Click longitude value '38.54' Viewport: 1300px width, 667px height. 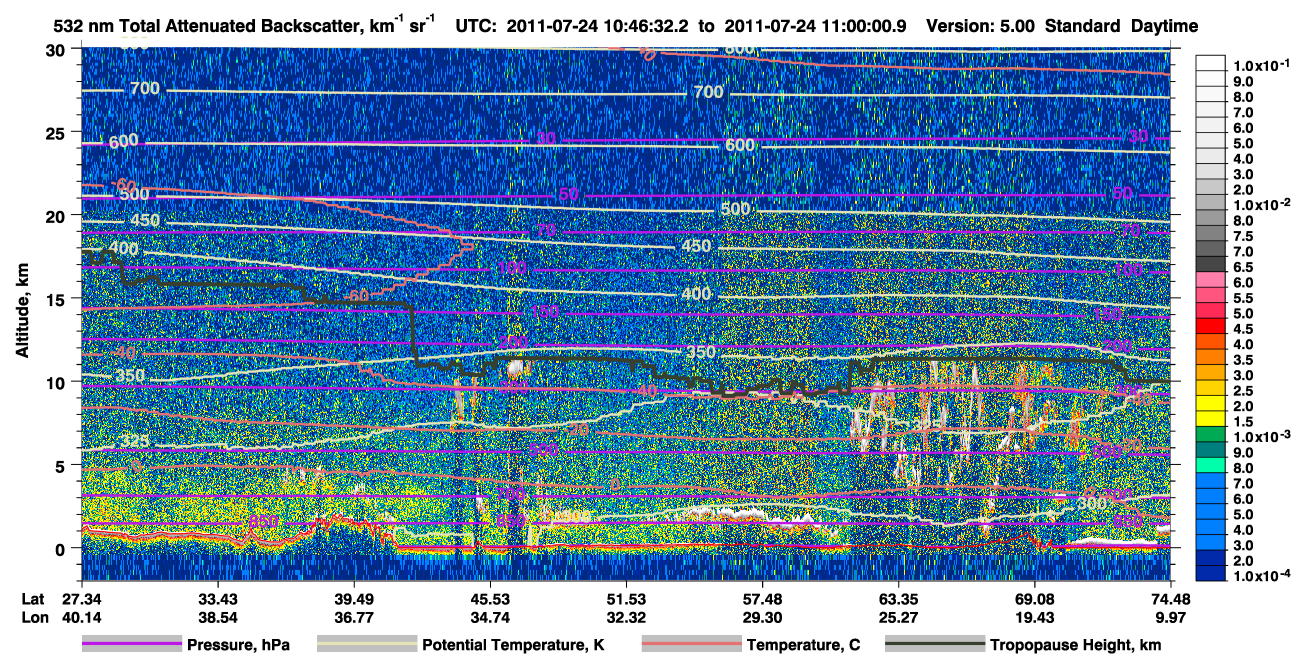[x=217, y=618]
